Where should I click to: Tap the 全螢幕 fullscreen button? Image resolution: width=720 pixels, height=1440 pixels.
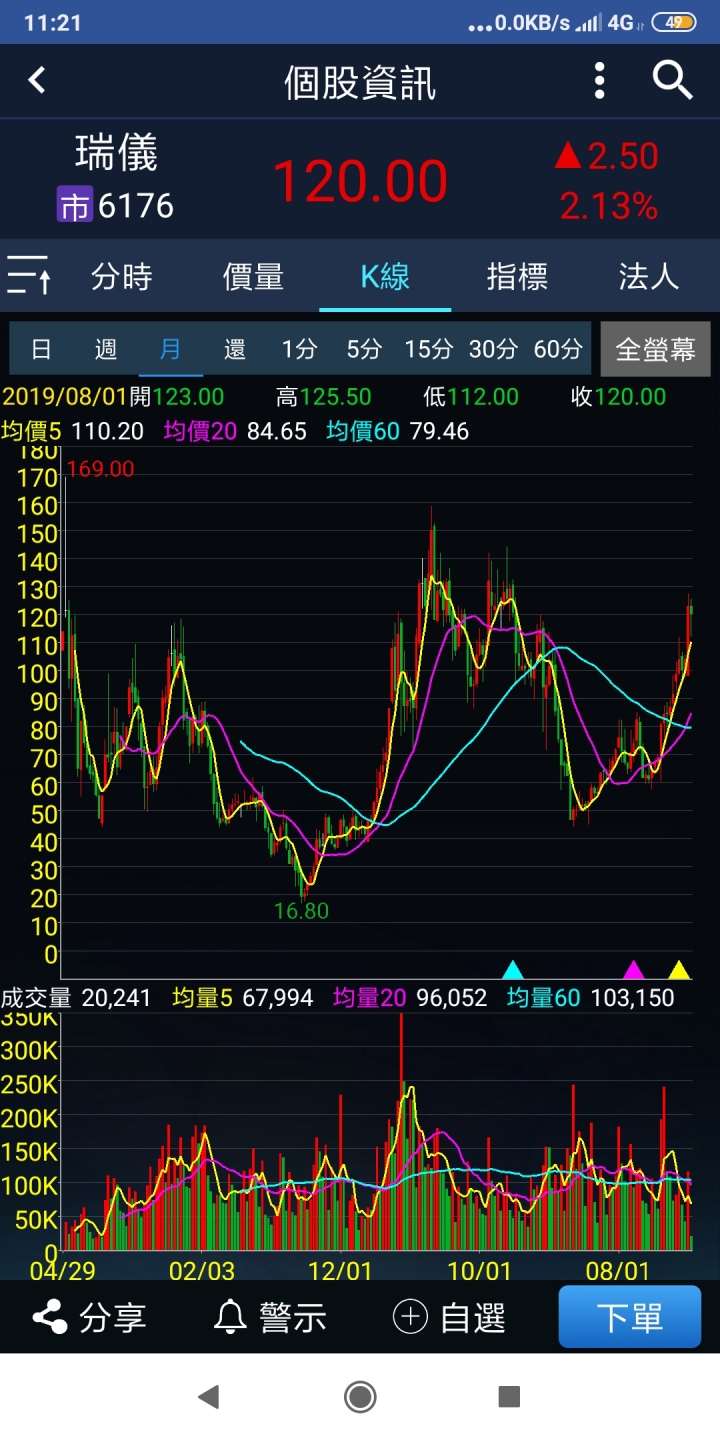[656, 349]
